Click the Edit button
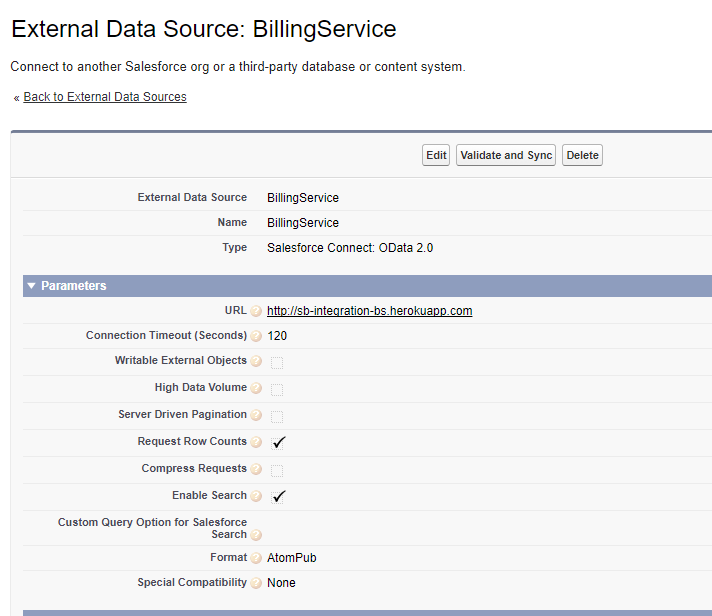 point(436,155)
